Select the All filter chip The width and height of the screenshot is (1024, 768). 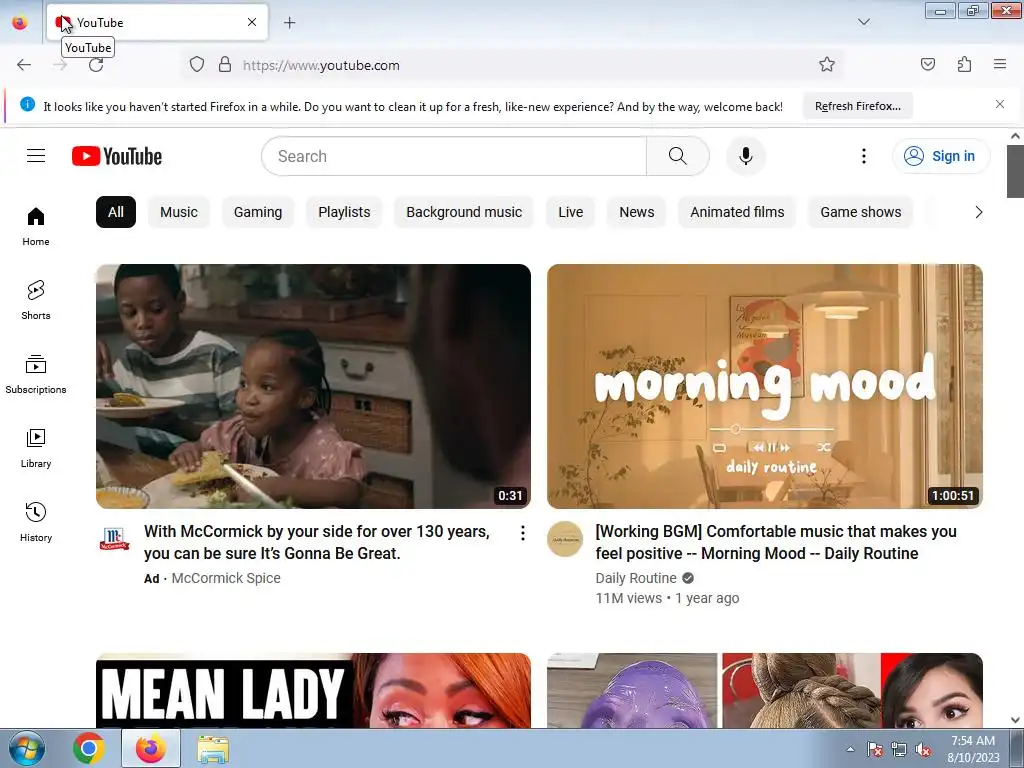(116, 212)
